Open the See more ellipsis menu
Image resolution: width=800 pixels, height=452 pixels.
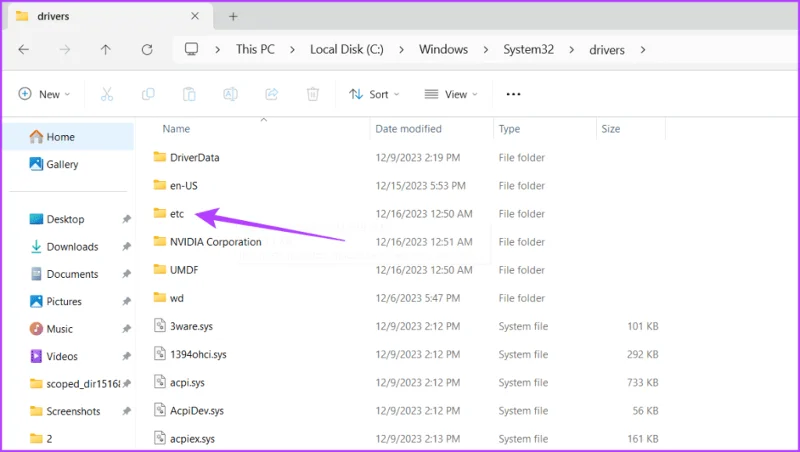point(513,94)
